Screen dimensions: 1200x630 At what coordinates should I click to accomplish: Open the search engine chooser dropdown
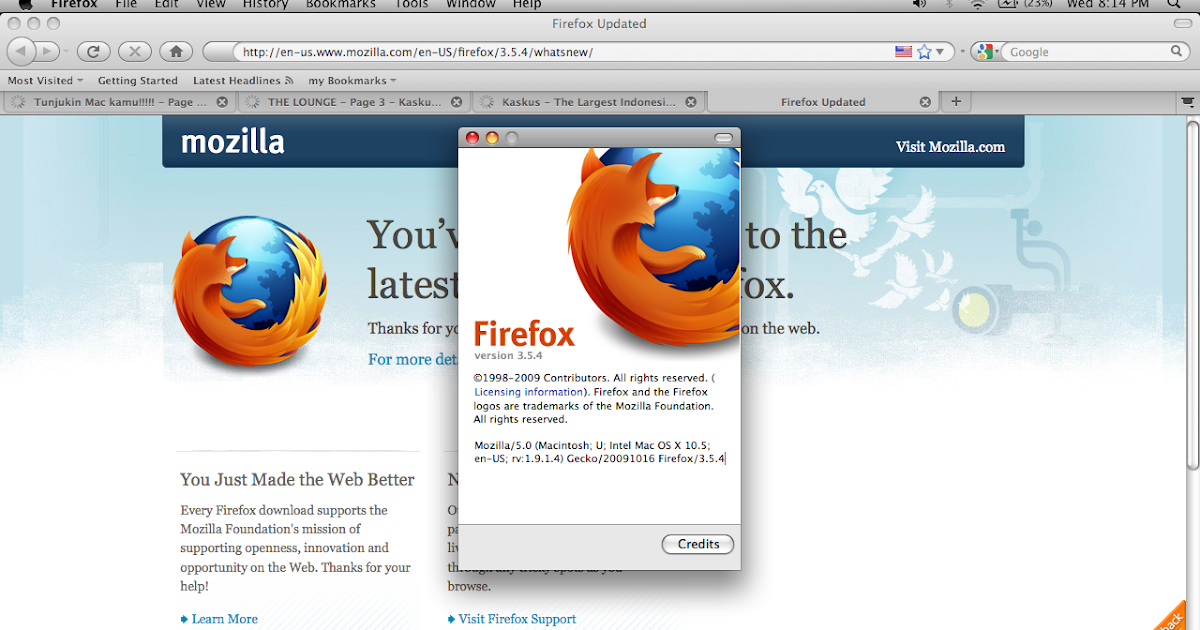coord(998,51)
